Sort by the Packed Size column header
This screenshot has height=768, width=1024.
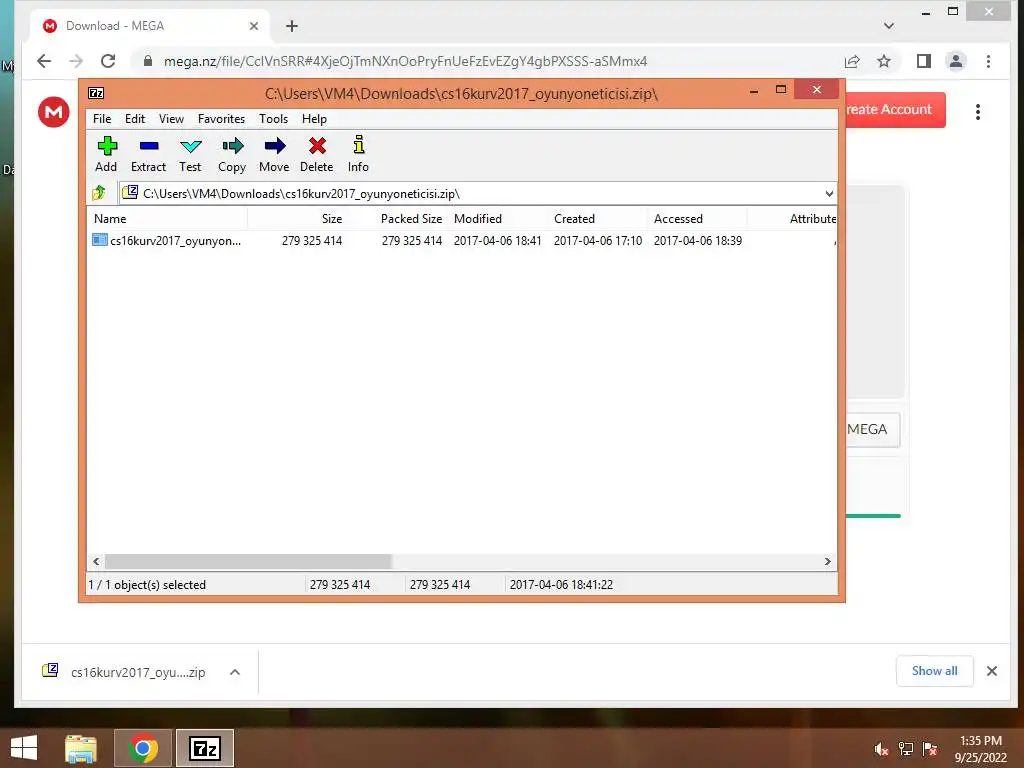[x=398, y=219]
